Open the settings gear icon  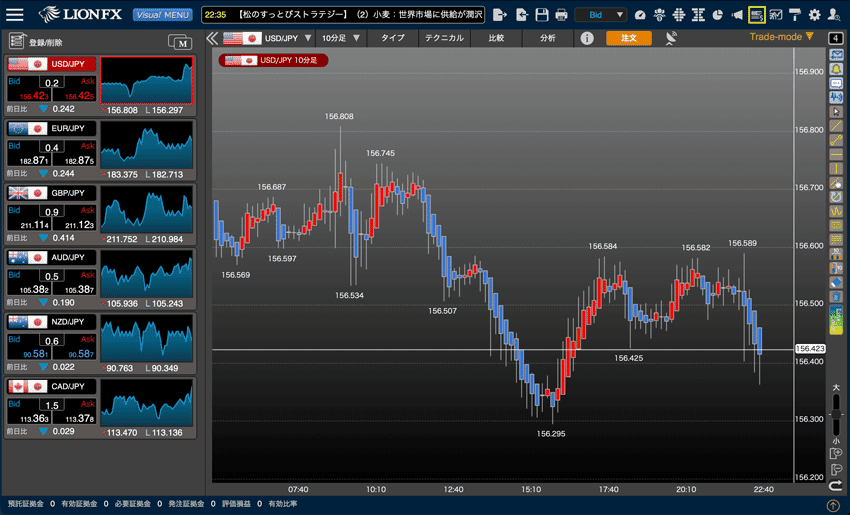[x=815, y=15]
